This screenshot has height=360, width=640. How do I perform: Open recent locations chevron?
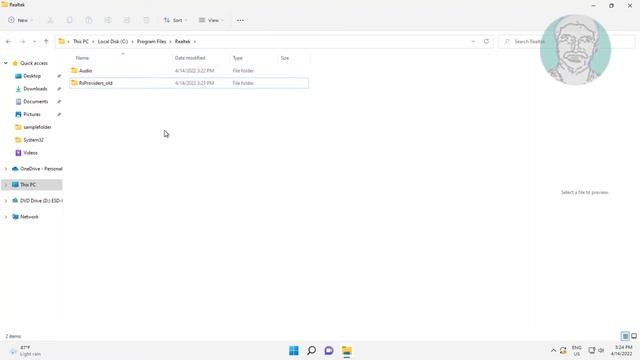click(34, 42)
